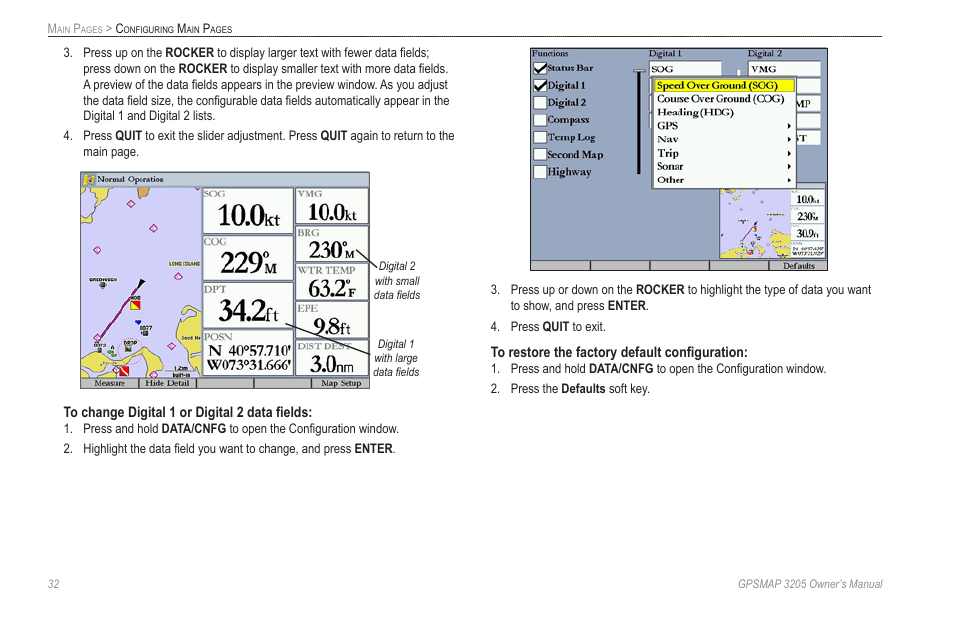
Task: Select the POSN coordinates data field
Action: click(x=248, y=353)
